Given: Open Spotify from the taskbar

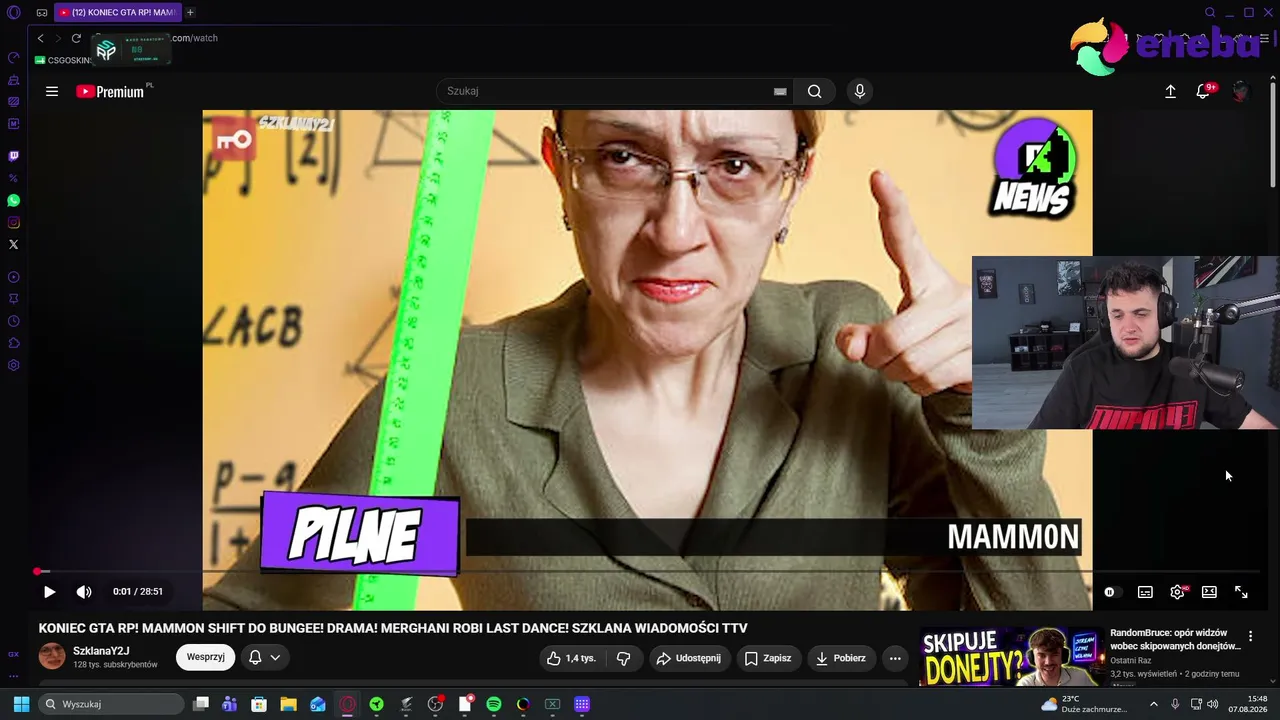Looking at the screenshot, I should pyautogui.click(x=494, y=704).
